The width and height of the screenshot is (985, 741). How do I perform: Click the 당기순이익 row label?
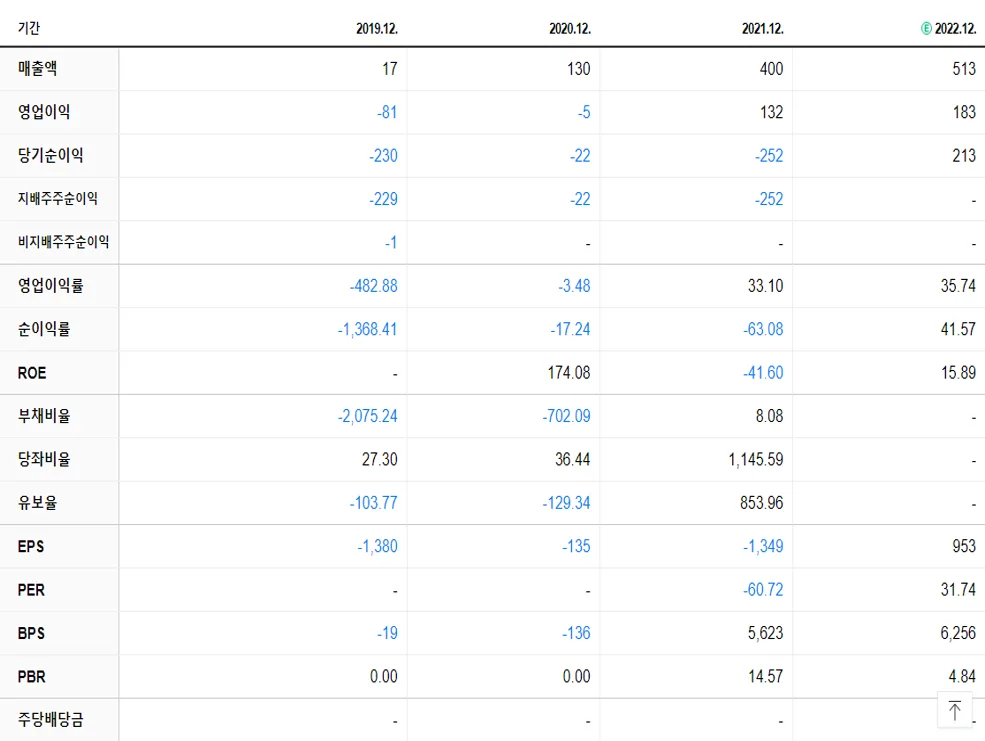(50, 155)
